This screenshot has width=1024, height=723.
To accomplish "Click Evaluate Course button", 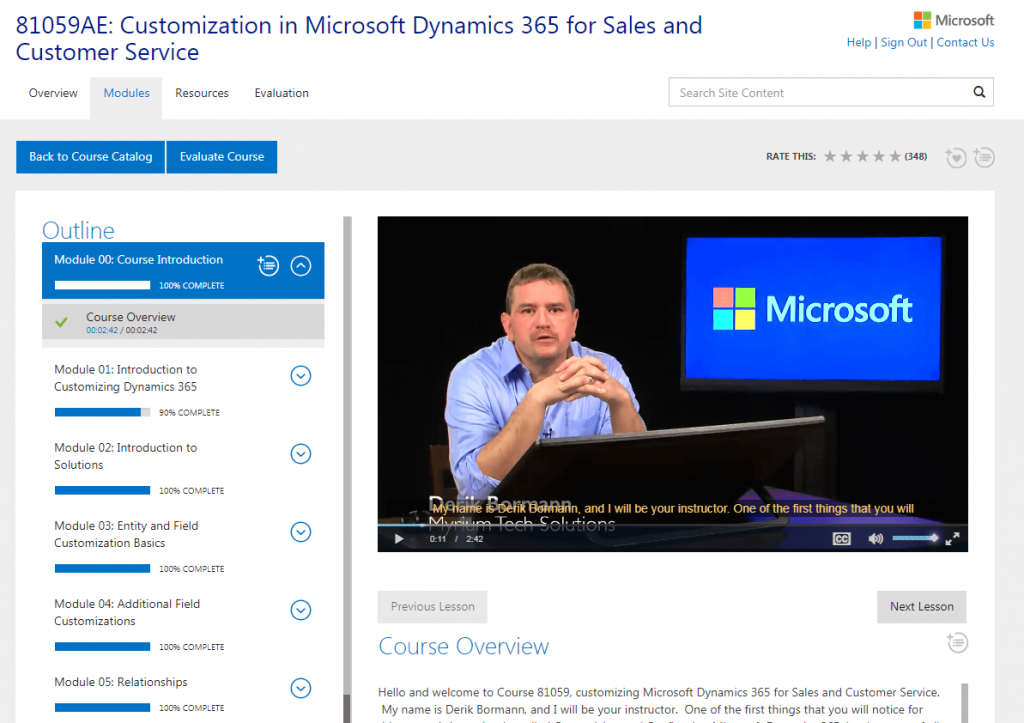I will [221, 157].
